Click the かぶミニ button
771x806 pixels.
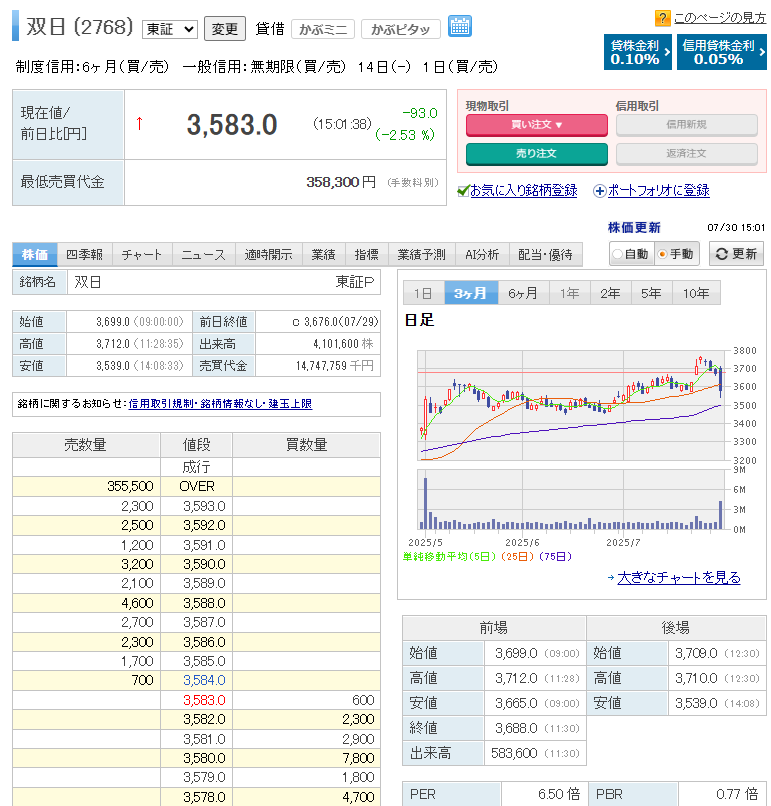tap(323, 29)
